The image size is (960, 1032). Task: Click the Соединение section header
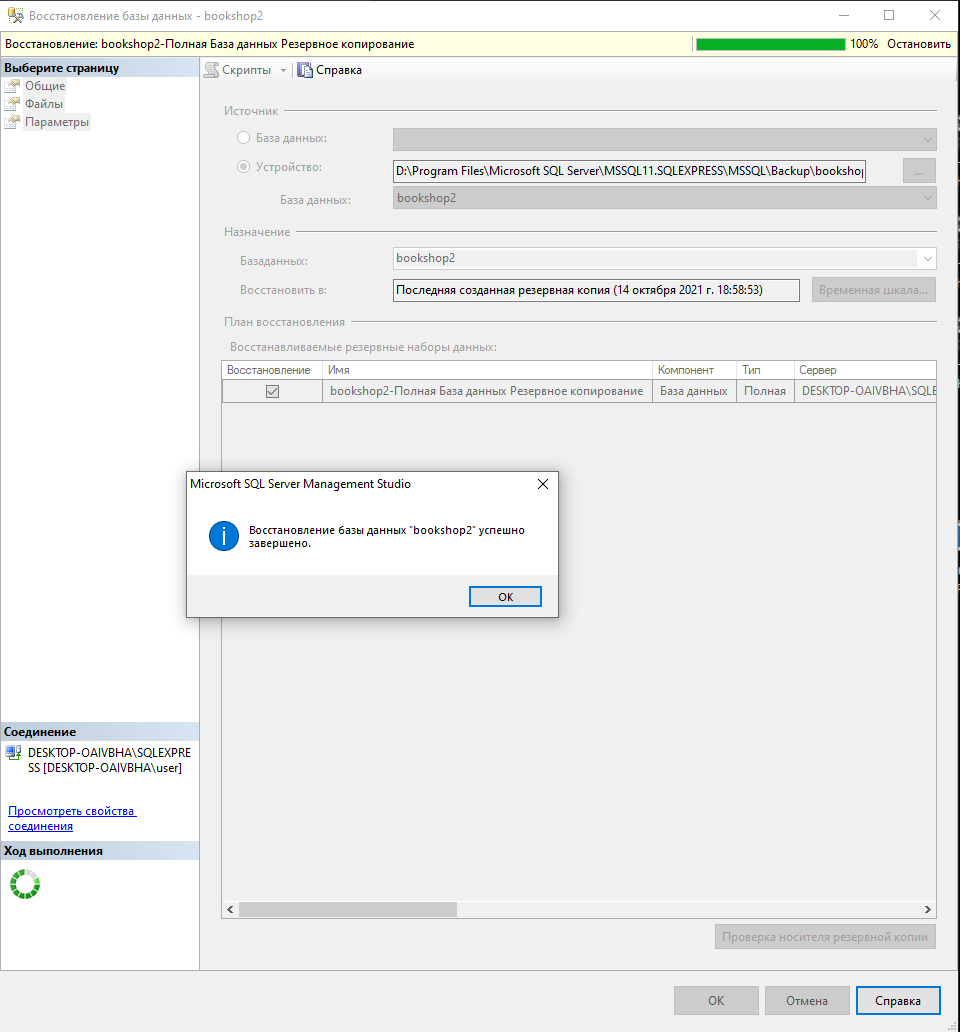(x=99, y=732)
